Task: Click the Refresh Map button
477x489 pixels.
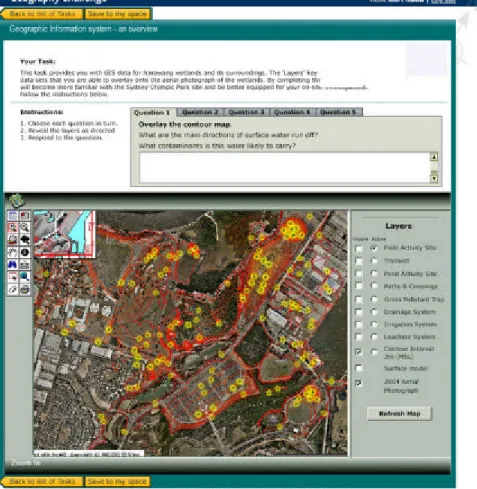Action: [399, 414]
